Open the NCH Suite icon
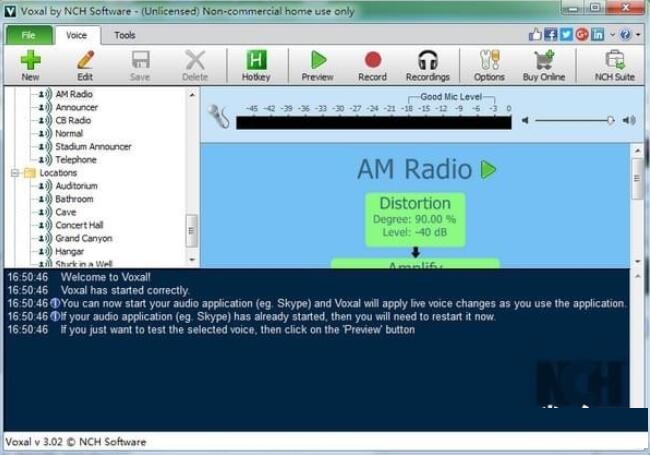 (x=614, y=60)
